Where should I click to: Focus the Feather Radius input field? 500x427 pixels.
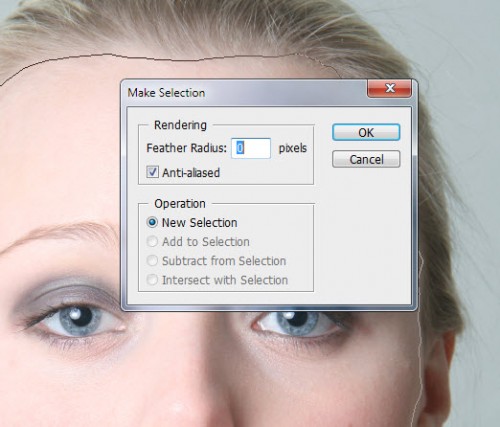point(251,148)
